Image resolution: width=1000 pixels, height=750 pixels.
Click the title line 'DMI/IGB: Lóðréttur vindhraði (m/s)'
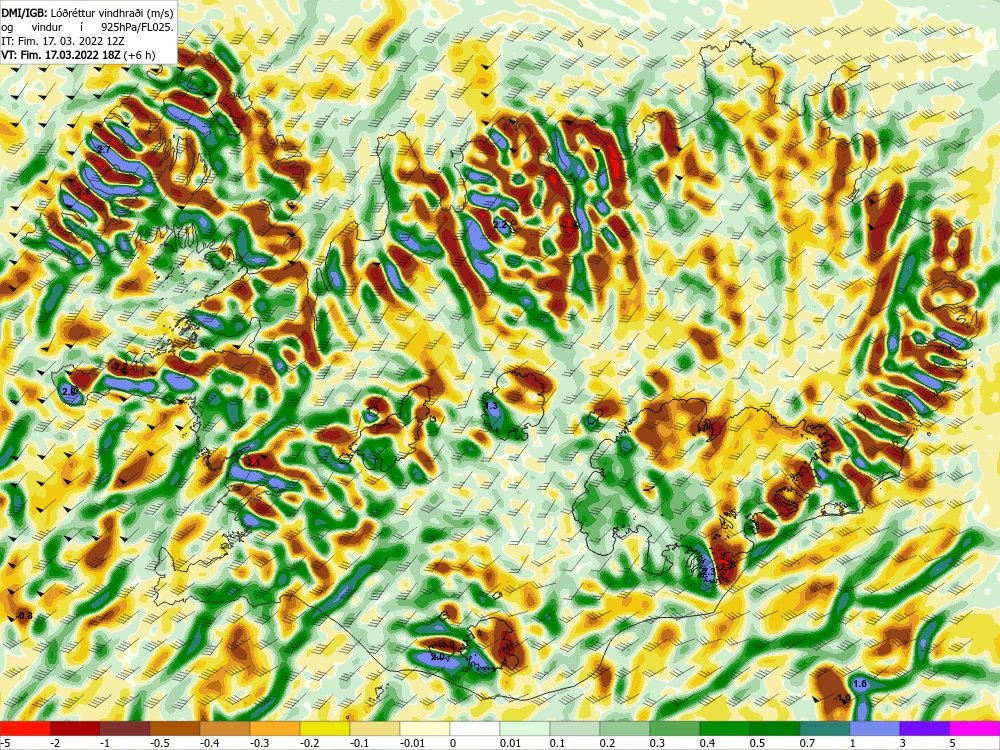(87, 13)
